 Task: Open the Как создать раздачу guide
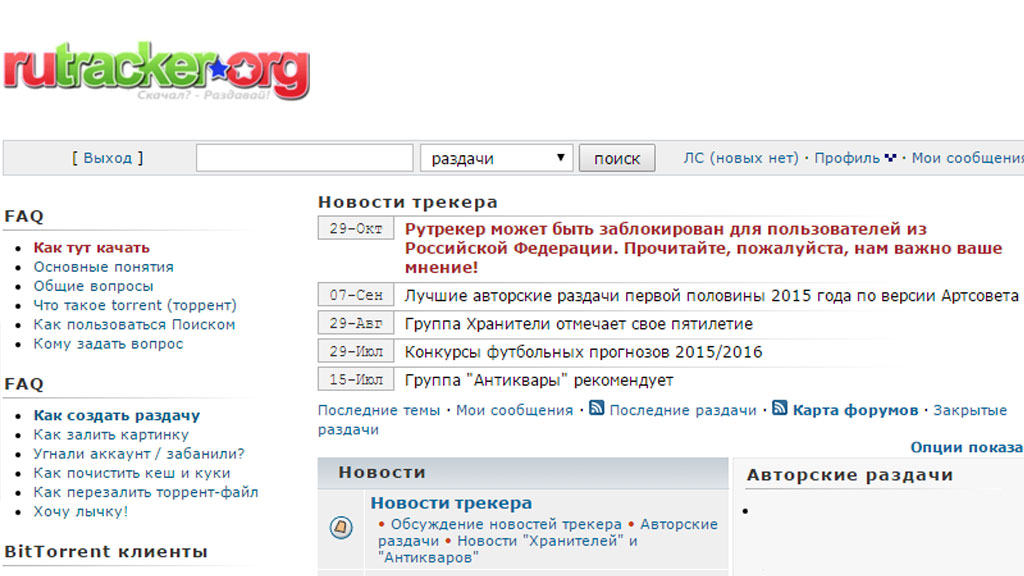(116, 415)
